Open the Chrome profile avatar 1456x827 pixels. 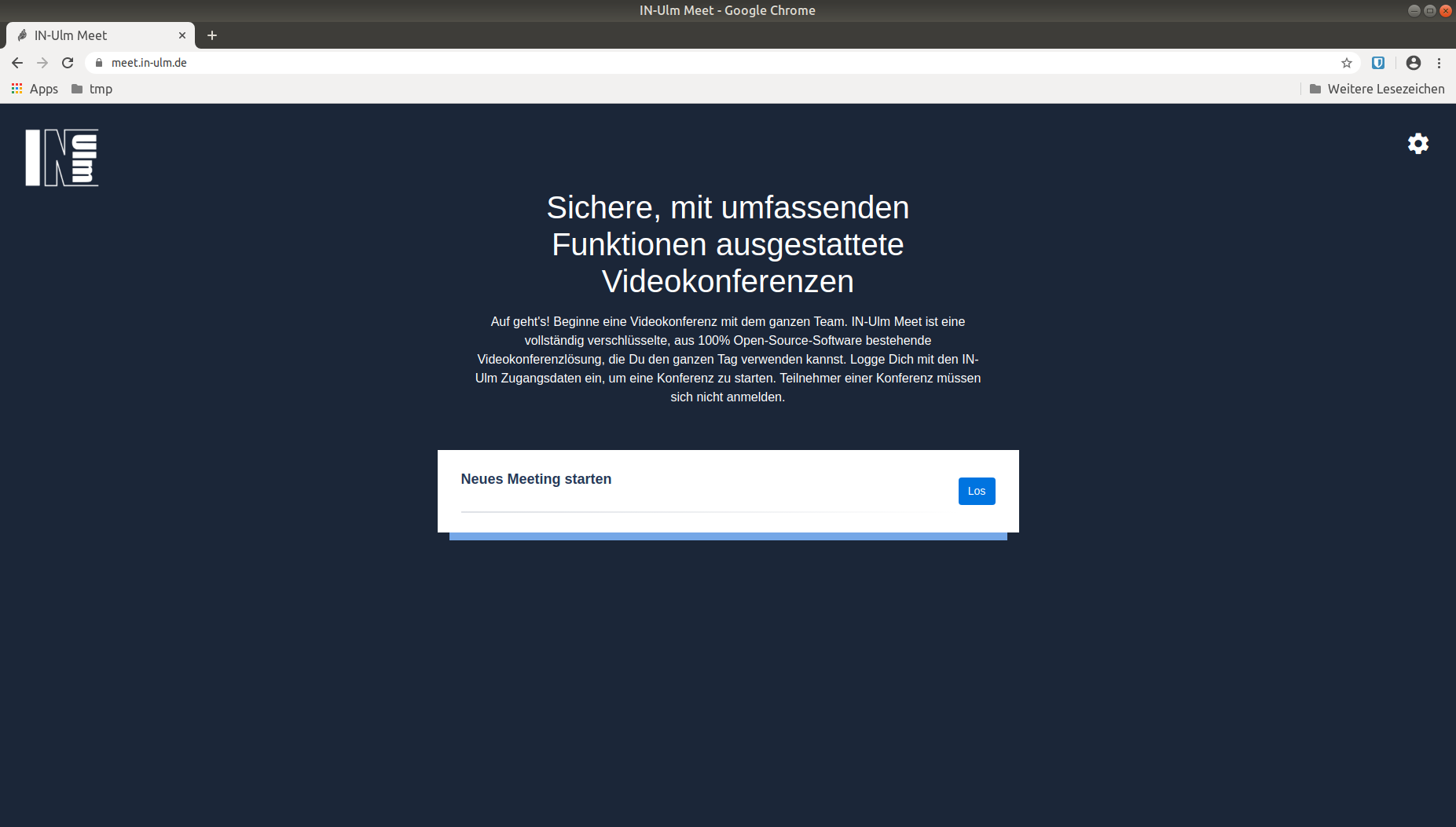click(1414, 63)
